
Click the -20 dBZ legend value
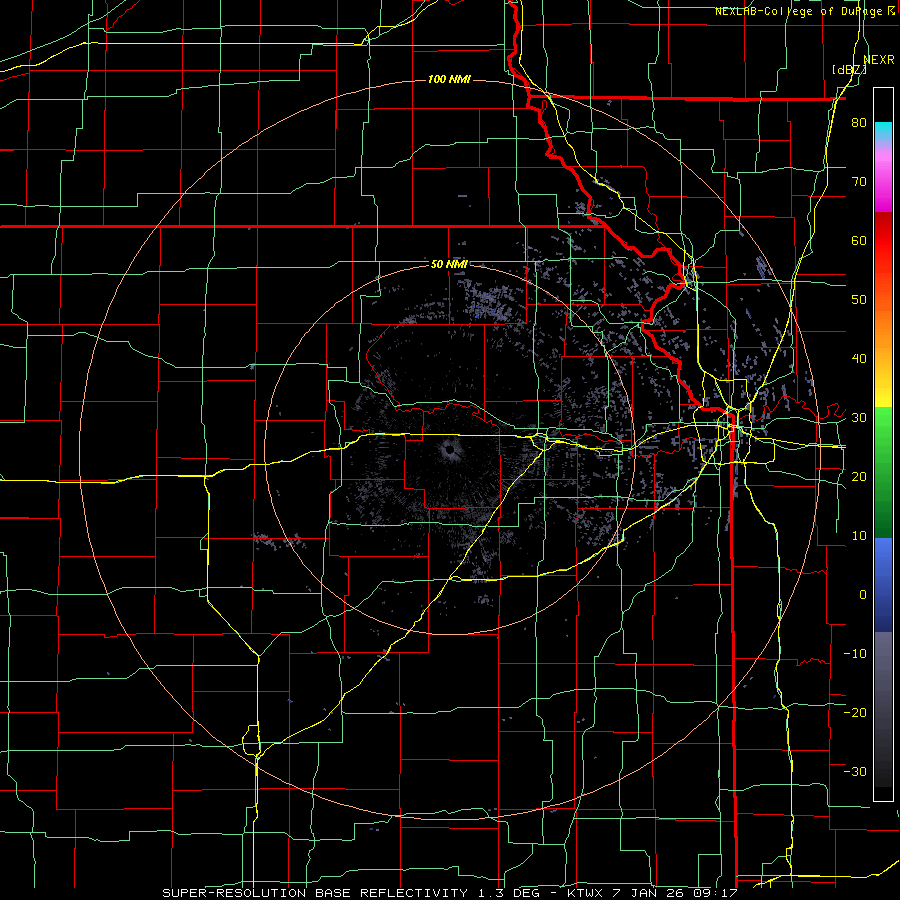click(x=855, y=712)
